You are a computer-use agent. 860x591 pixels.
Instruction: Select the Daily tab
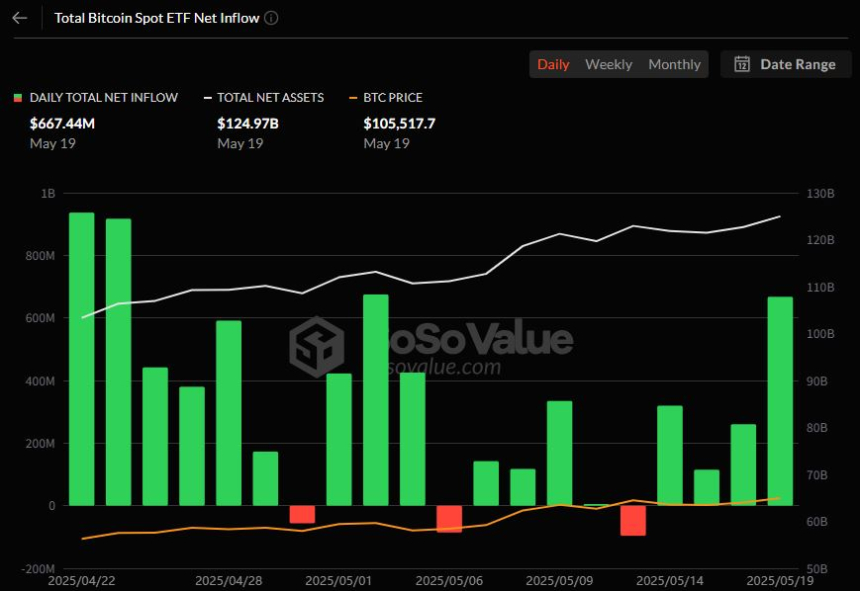pos(553,64)
